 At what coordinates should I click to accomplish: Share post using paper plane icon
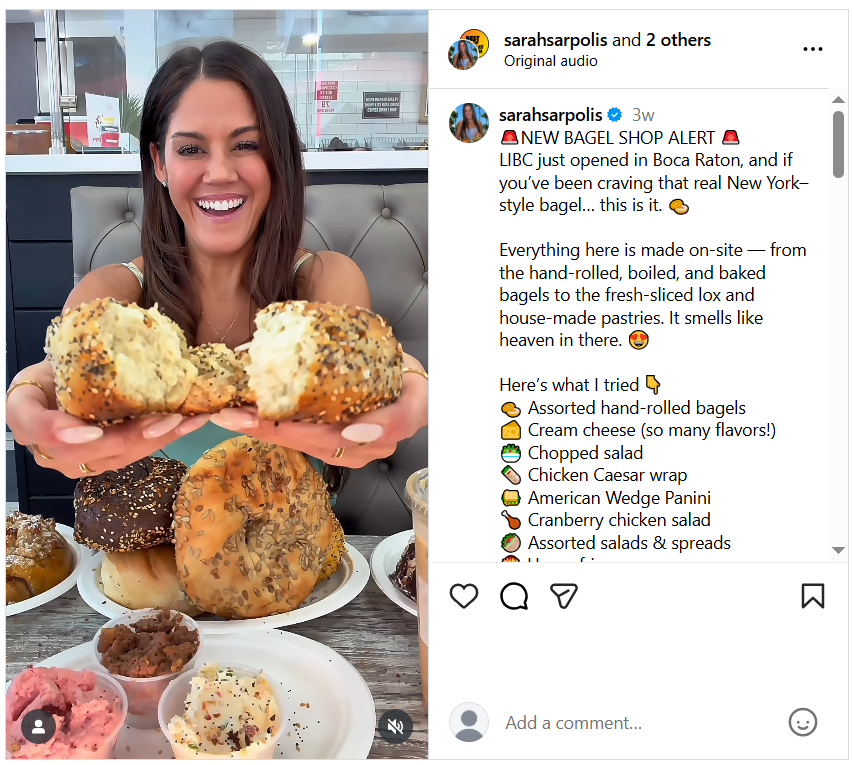coord(564,596)
